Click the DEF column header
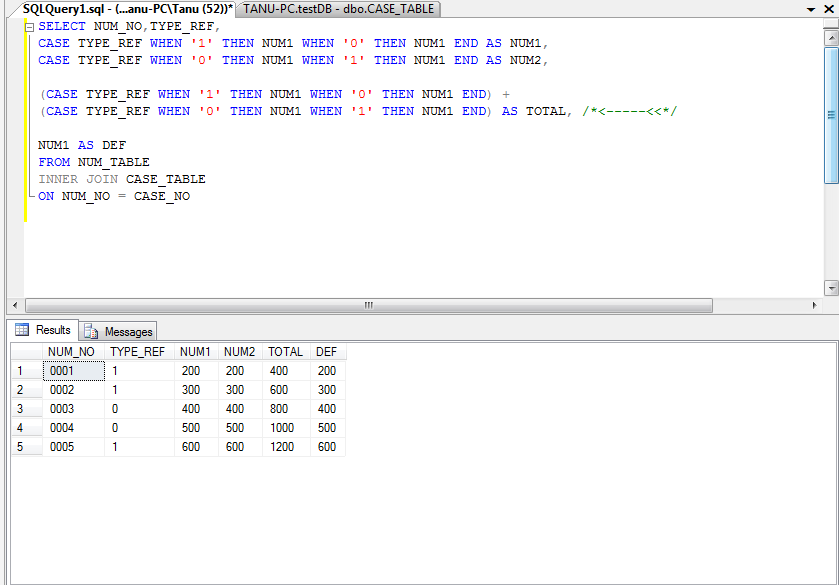The height and width of the screenshot is (585, 839). [328, 352]
